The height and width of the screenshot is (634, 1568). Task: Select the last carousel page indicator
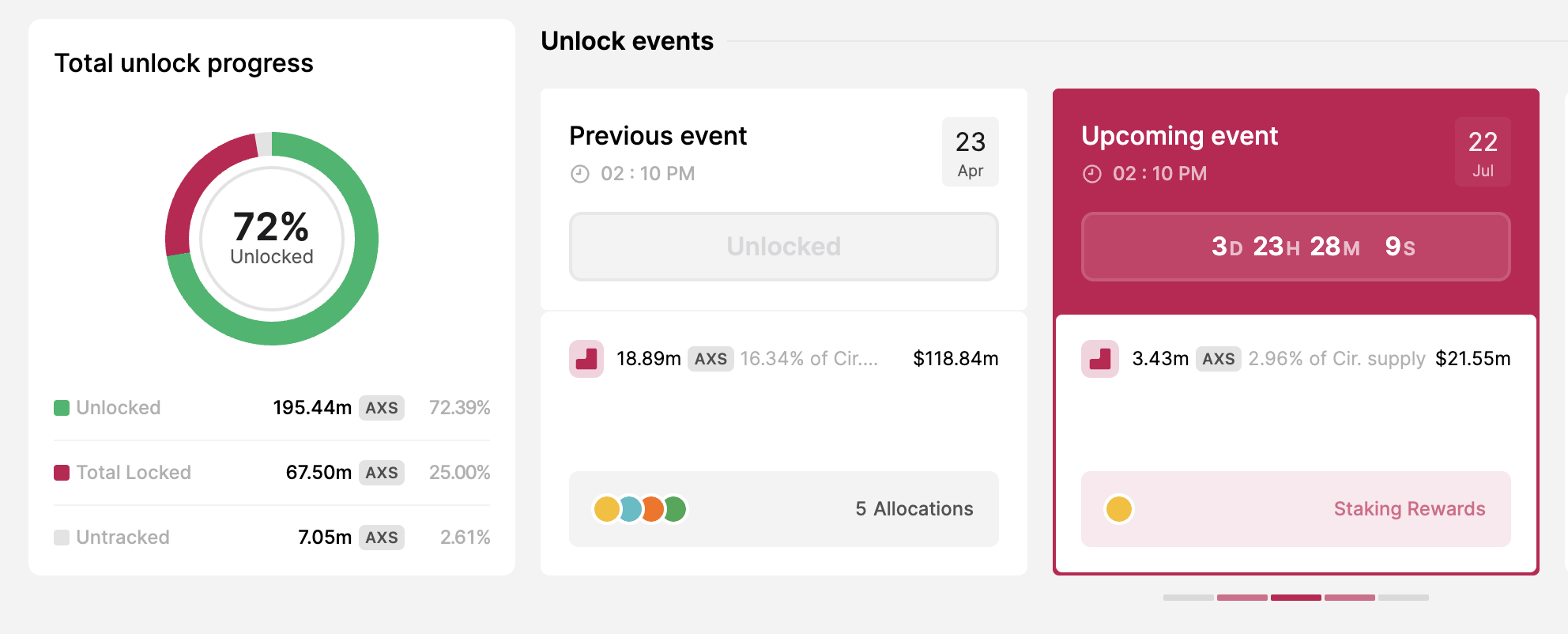(x=1404, y=598)
